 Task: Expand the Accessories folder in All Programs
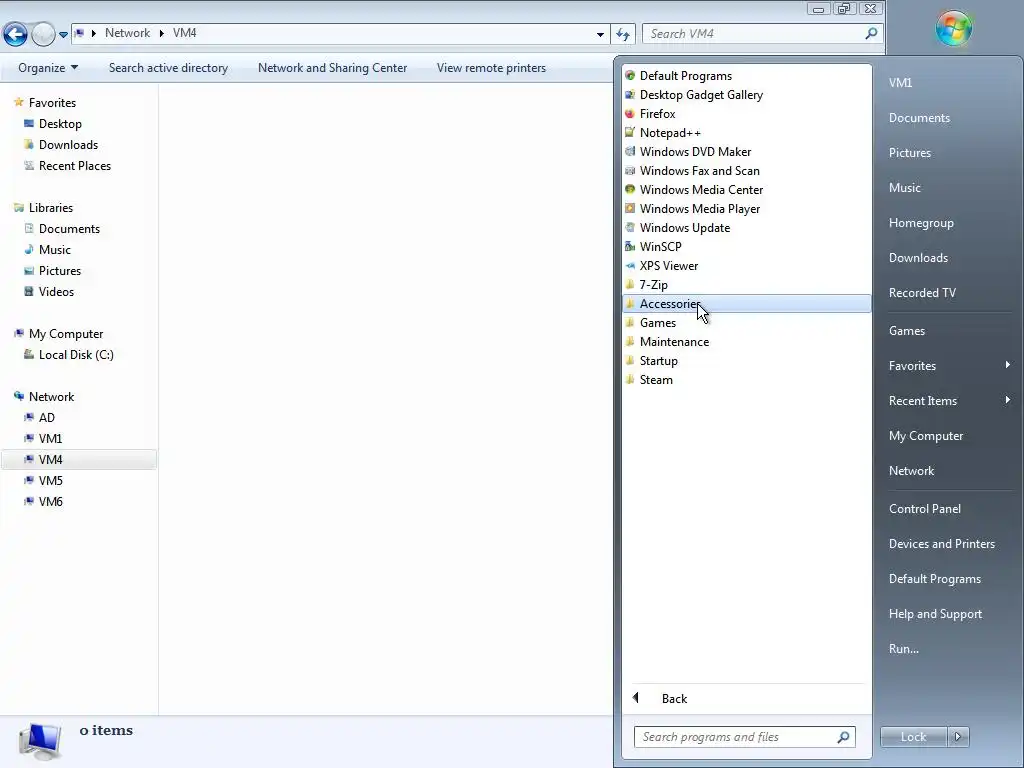click(x=746, y=304)
